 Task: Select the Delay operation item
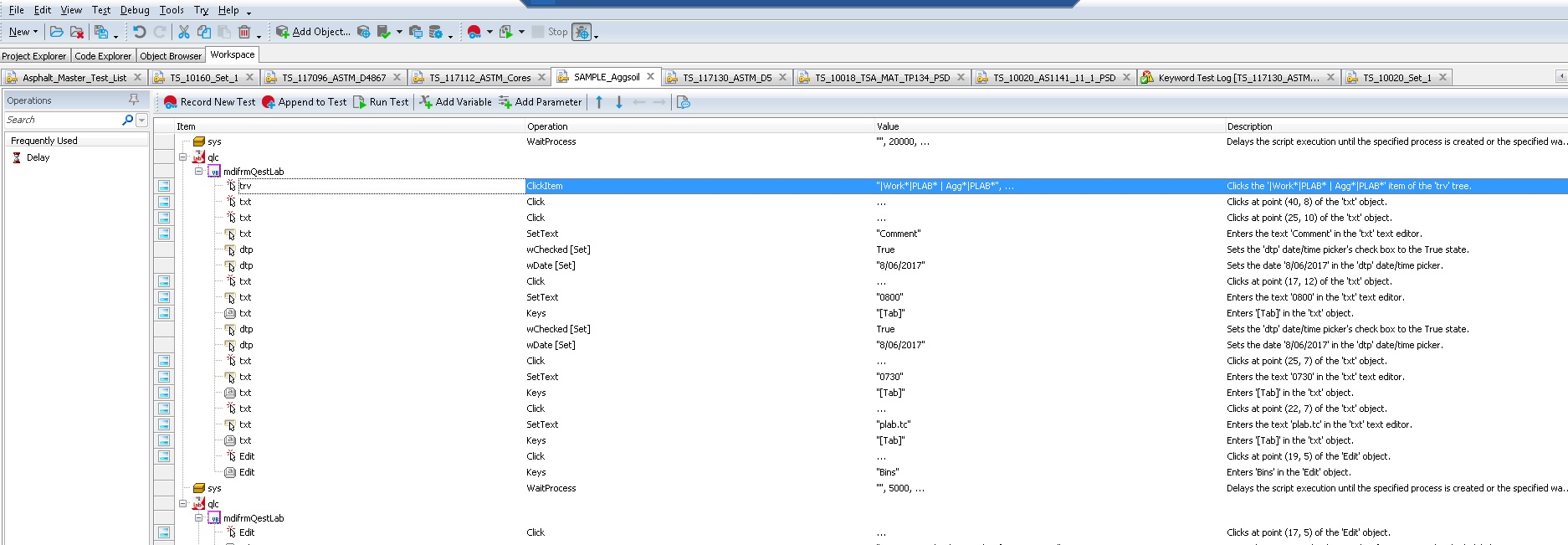pyautogui.click(x=38, y=157)
